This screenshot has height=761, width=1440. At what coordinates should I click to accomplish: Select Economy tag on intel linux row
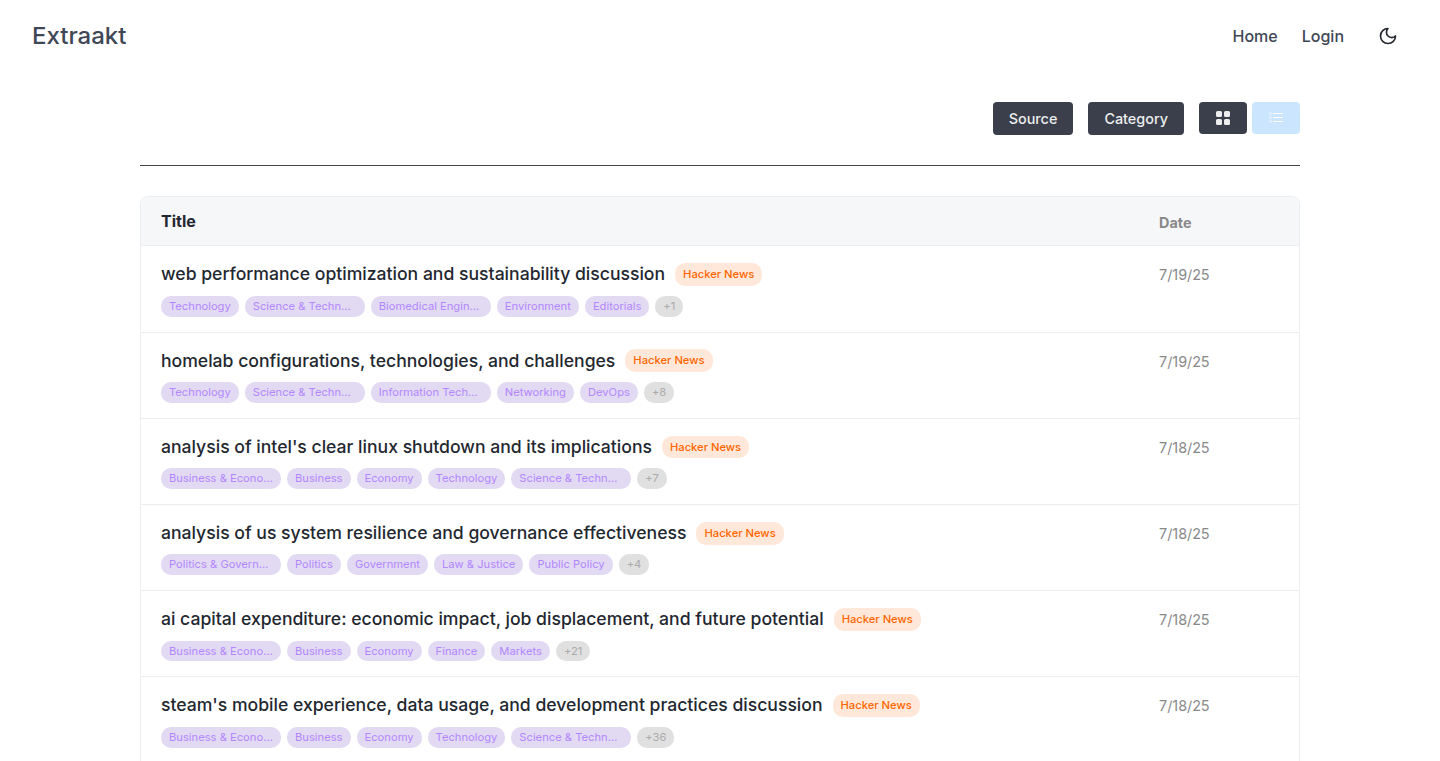389,478
